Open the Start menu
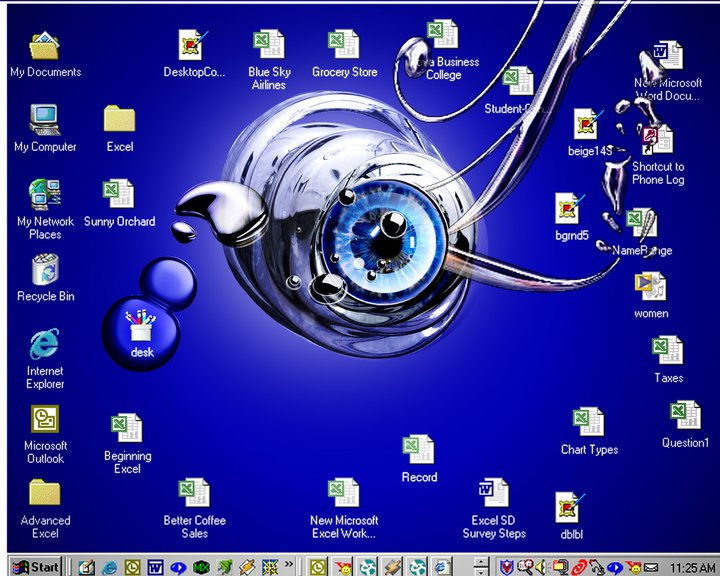The height and width of the screenshot is (576, 720). coord(34,567)
